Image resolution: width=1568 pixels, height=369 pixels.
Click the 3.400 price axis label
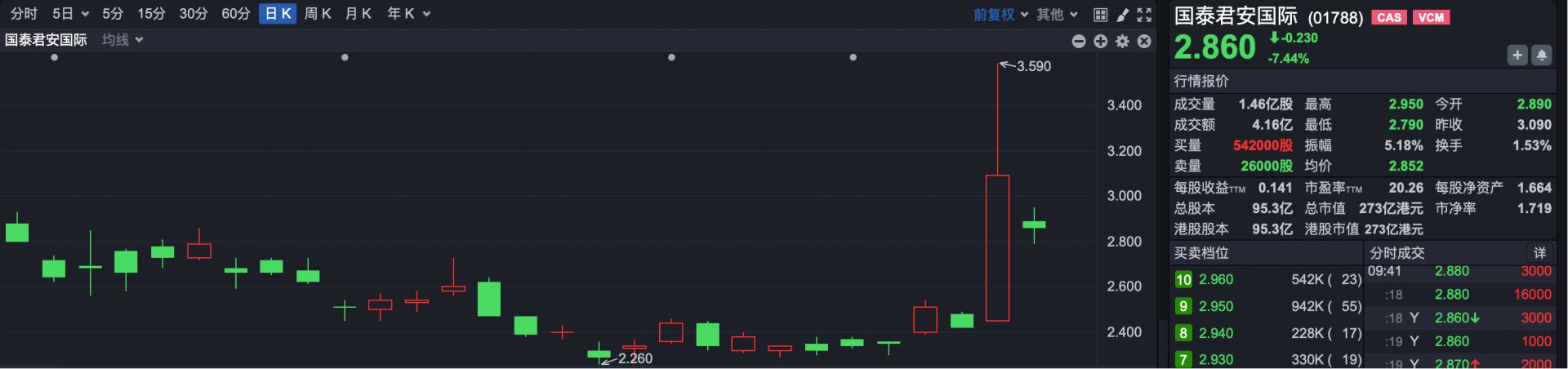coord(1125,105)
